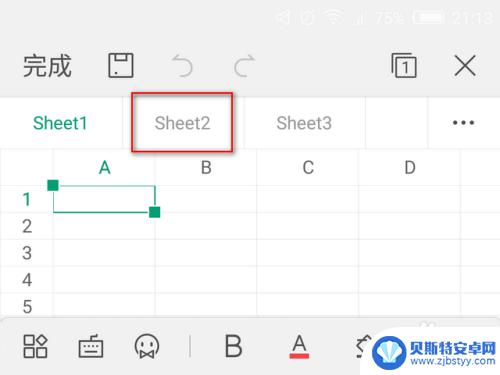Select column C header
The width and height of the screenshot is (500, 375).
[308, 167]
